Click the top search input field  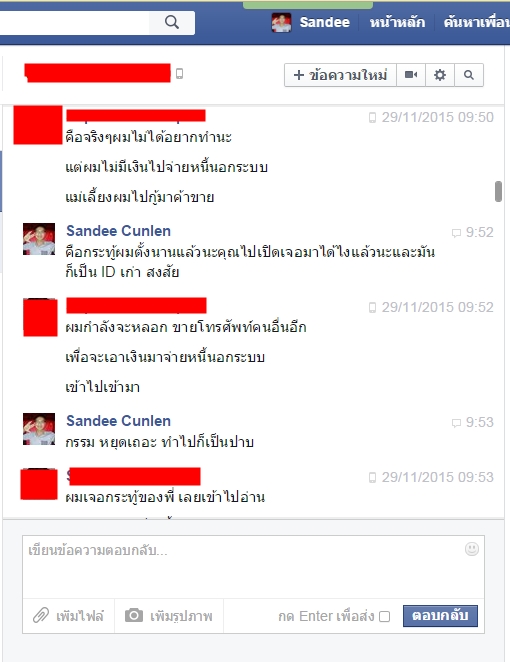[74, 22]
